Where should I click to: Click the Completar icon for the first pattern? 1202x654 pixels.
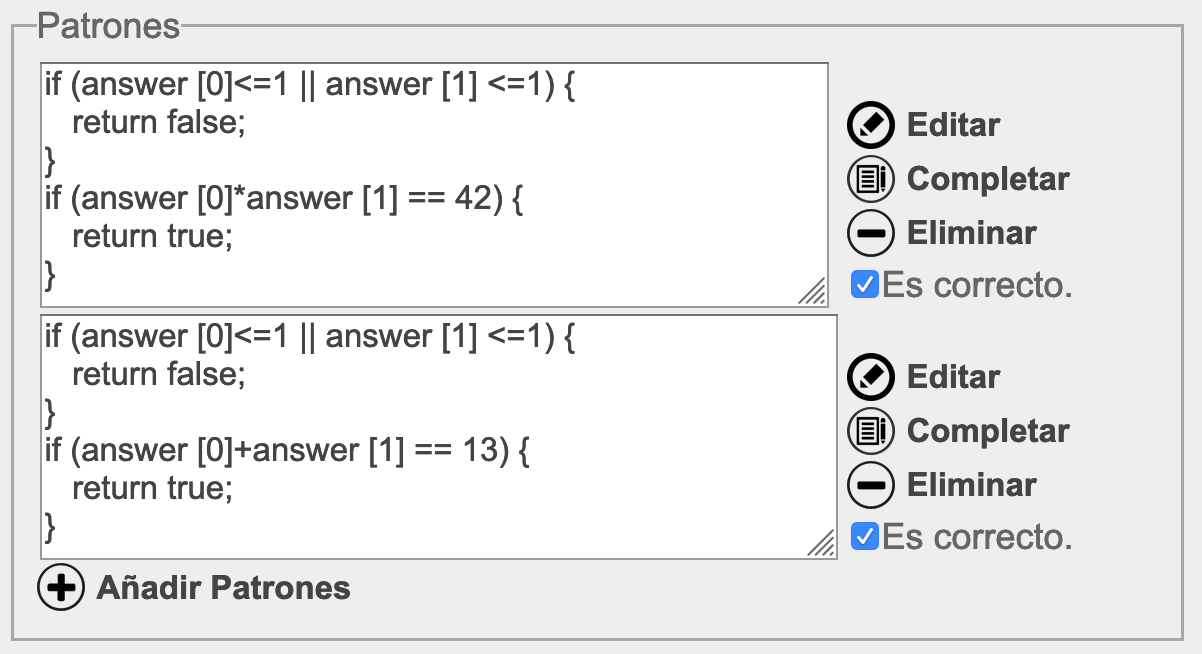pos(870,179)
